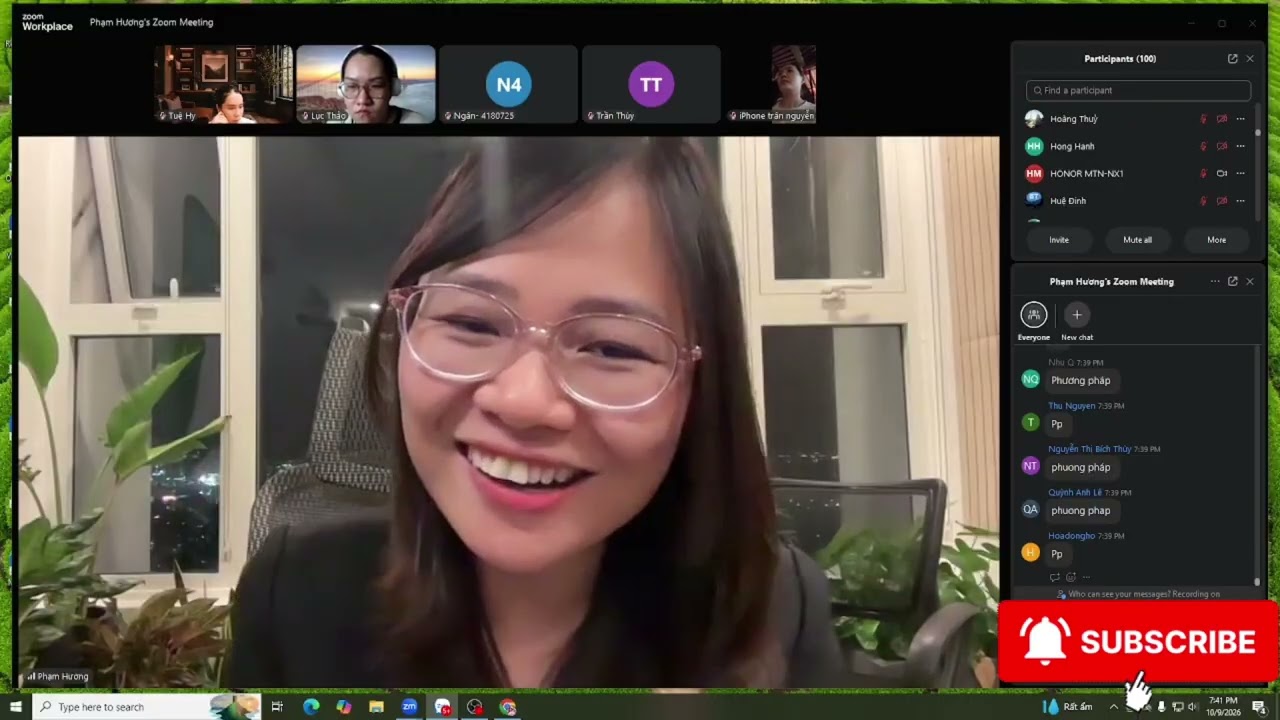The image size is (1280, 720).
Task: Click NQ avatar in chat
Action: (1030, 379)
